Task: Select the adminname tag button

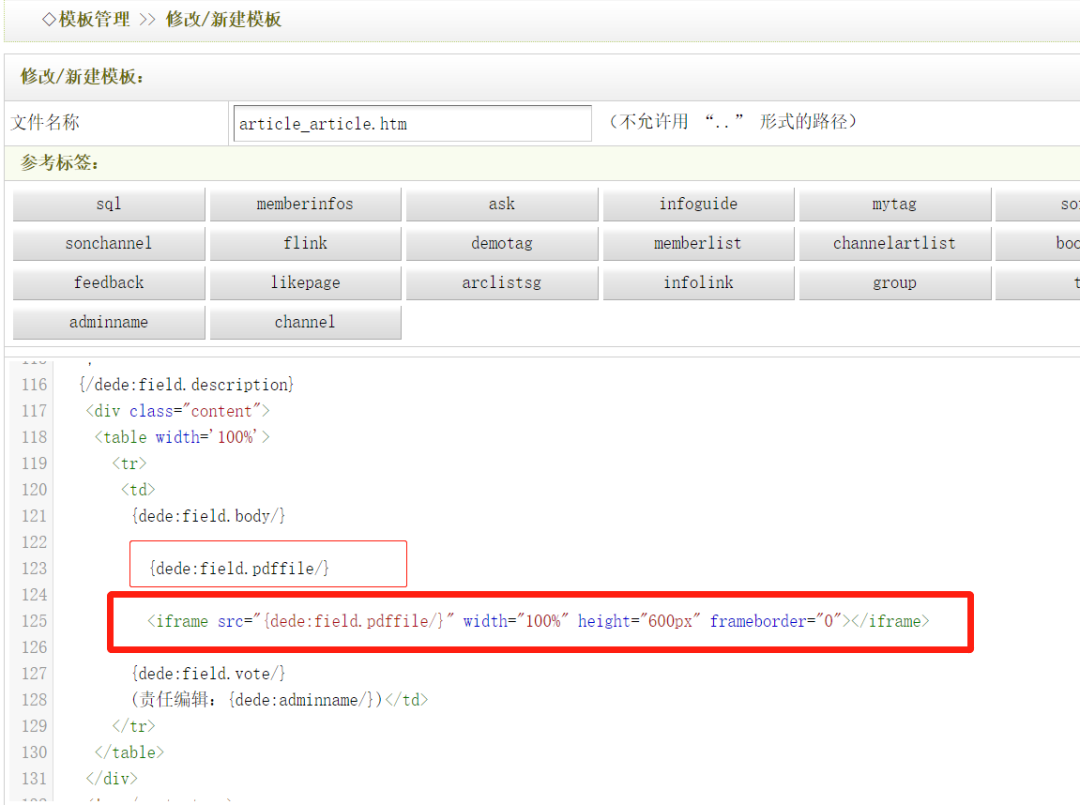Action: tap(109, 322)
